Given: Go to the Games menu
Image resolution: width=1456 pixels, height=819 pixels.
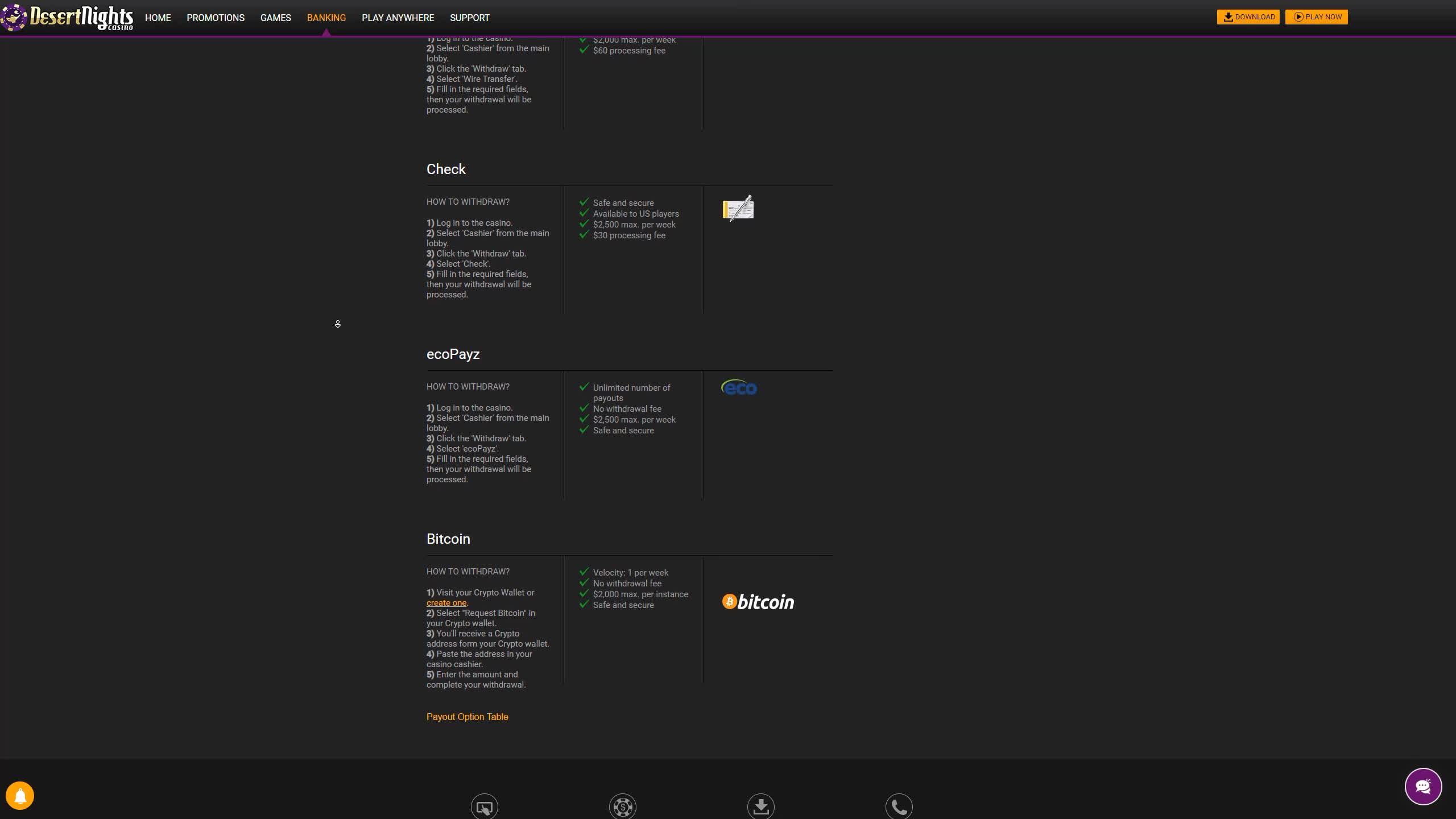Looking at the screenshot, I should [276, 18].
